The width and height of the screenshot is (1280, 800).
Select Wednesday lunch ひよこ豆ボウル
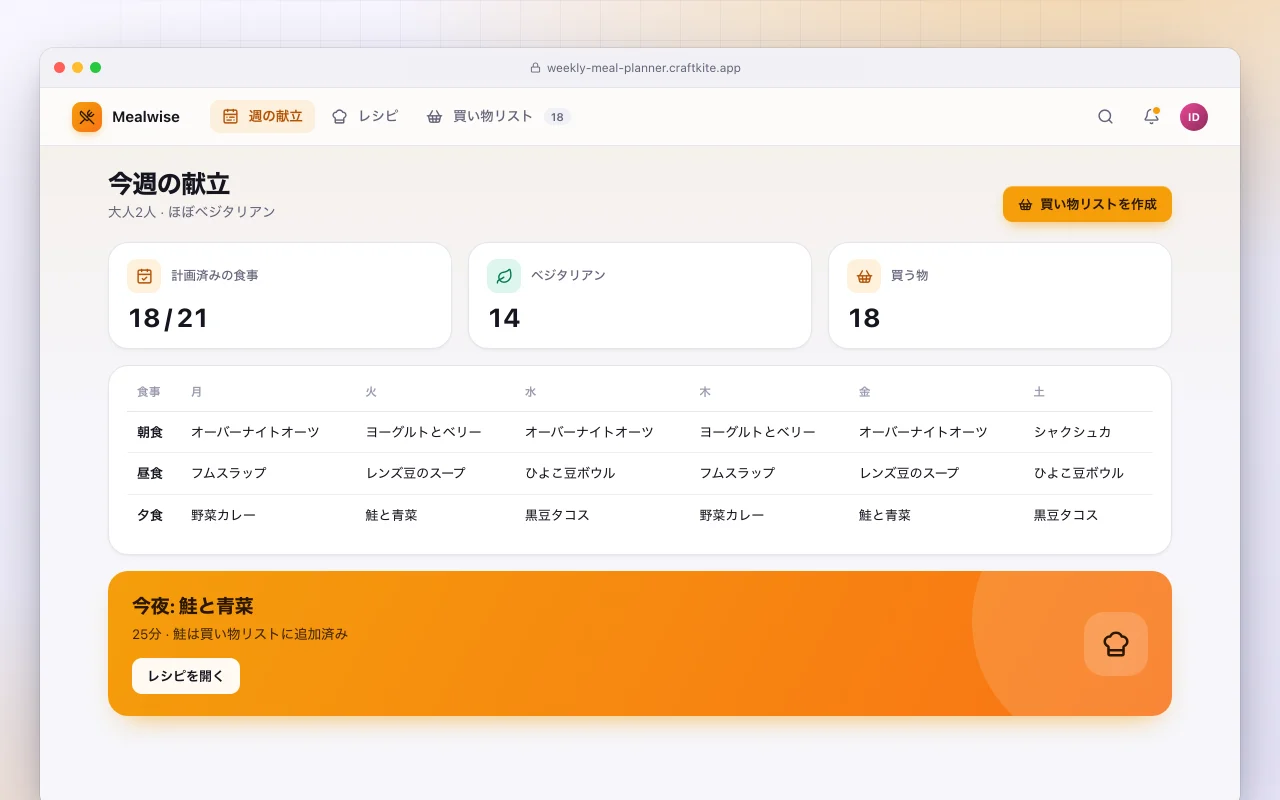570,473
